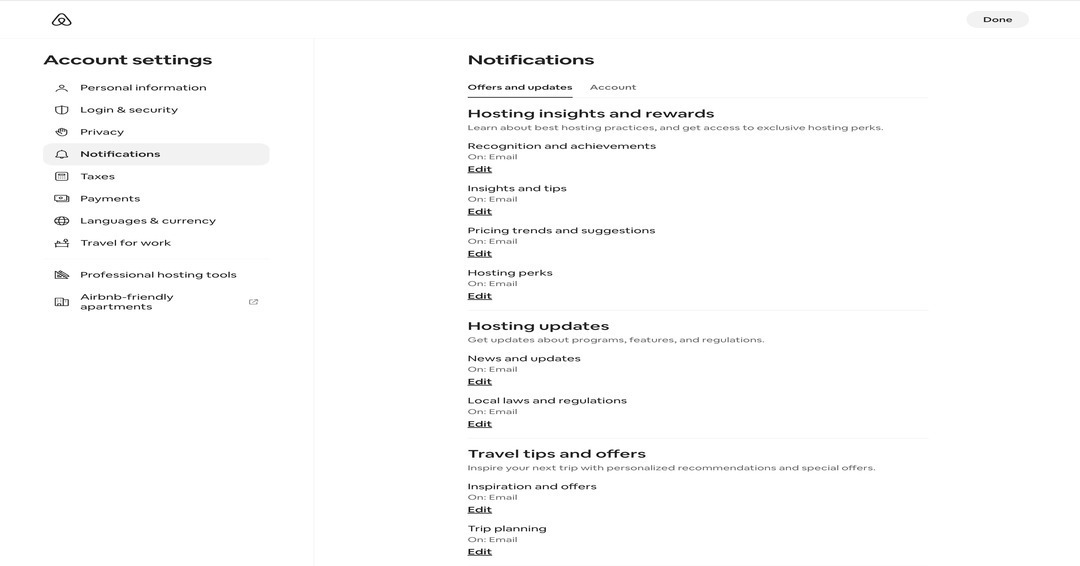This screenshot has width=1080, height=566.
Task: Click the Privacy hand icon
Action: coord(62,132)
